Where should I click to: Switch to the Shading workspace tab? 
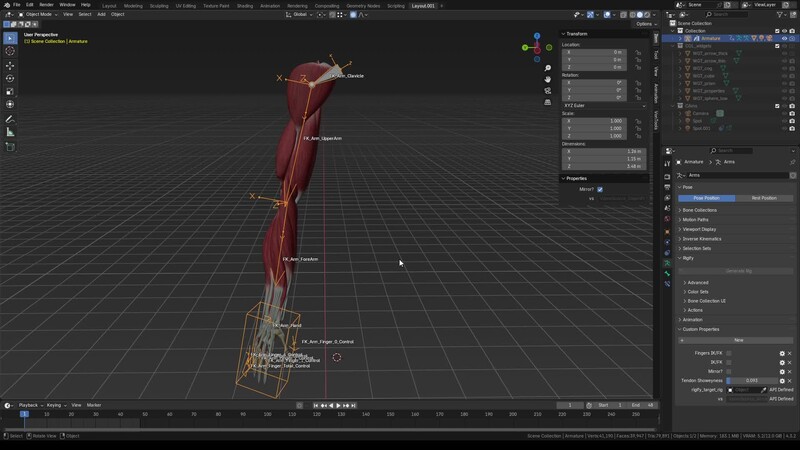[244, 5]
